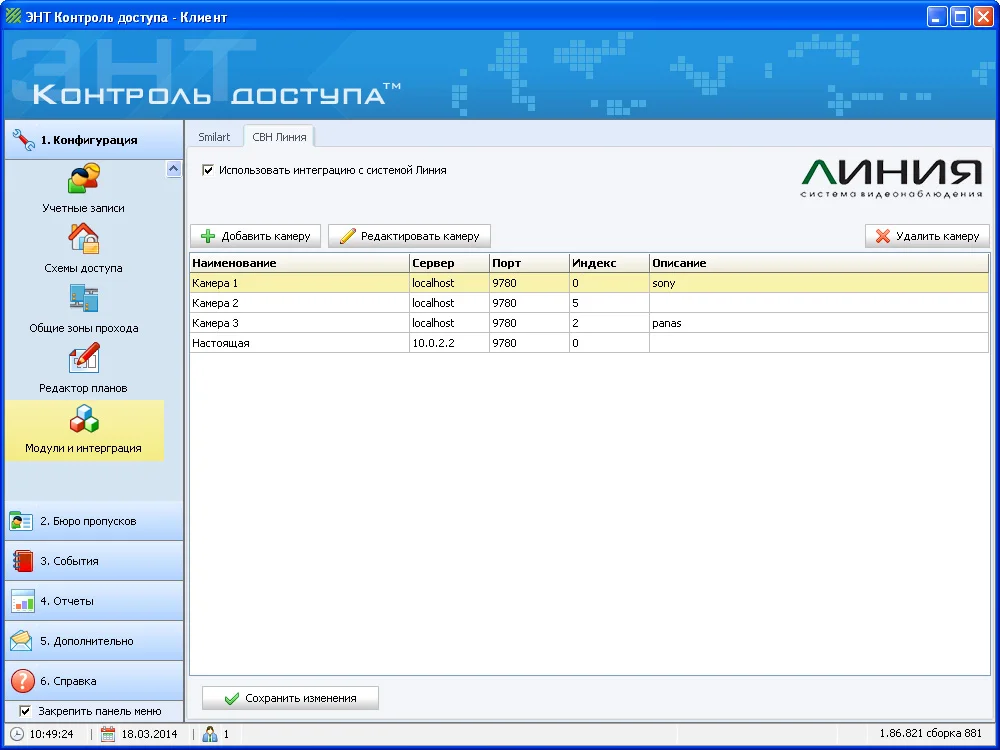Click Добавить камеру button
Viewport: 1000px width, 750px height.
coord(256,236)
